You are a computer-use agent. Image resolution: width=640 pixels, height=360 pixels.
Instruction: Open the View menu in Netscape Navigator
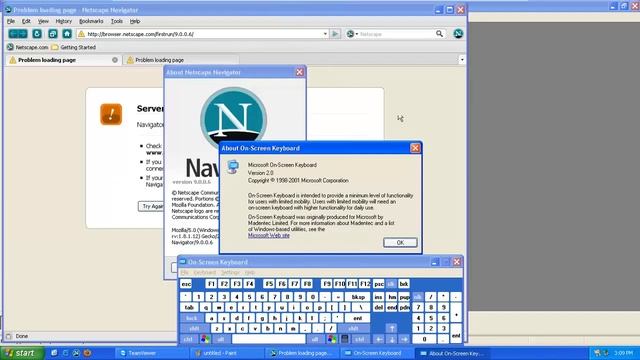(x=43, y=21)
